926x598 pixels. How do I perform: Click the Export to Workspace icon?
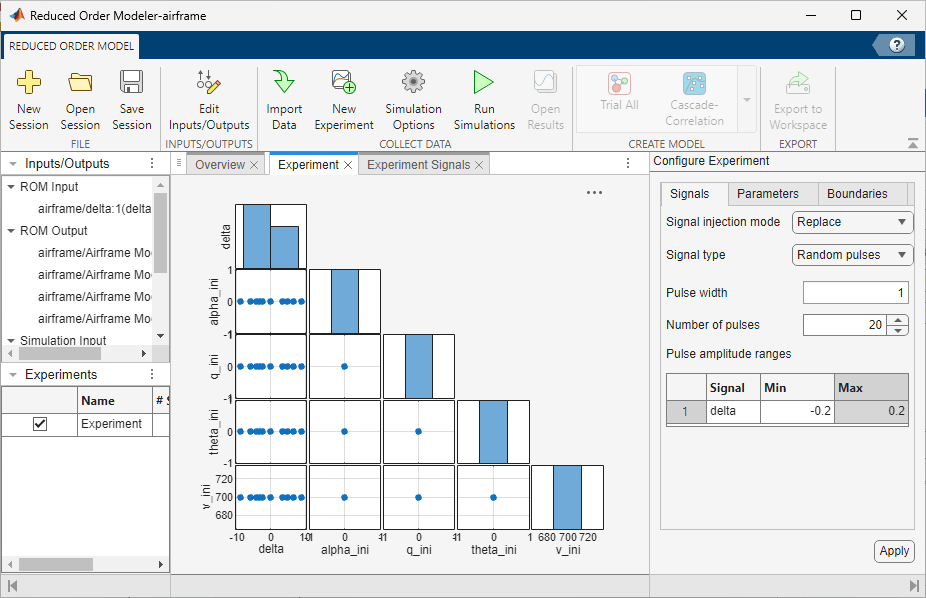pos(797,97)
